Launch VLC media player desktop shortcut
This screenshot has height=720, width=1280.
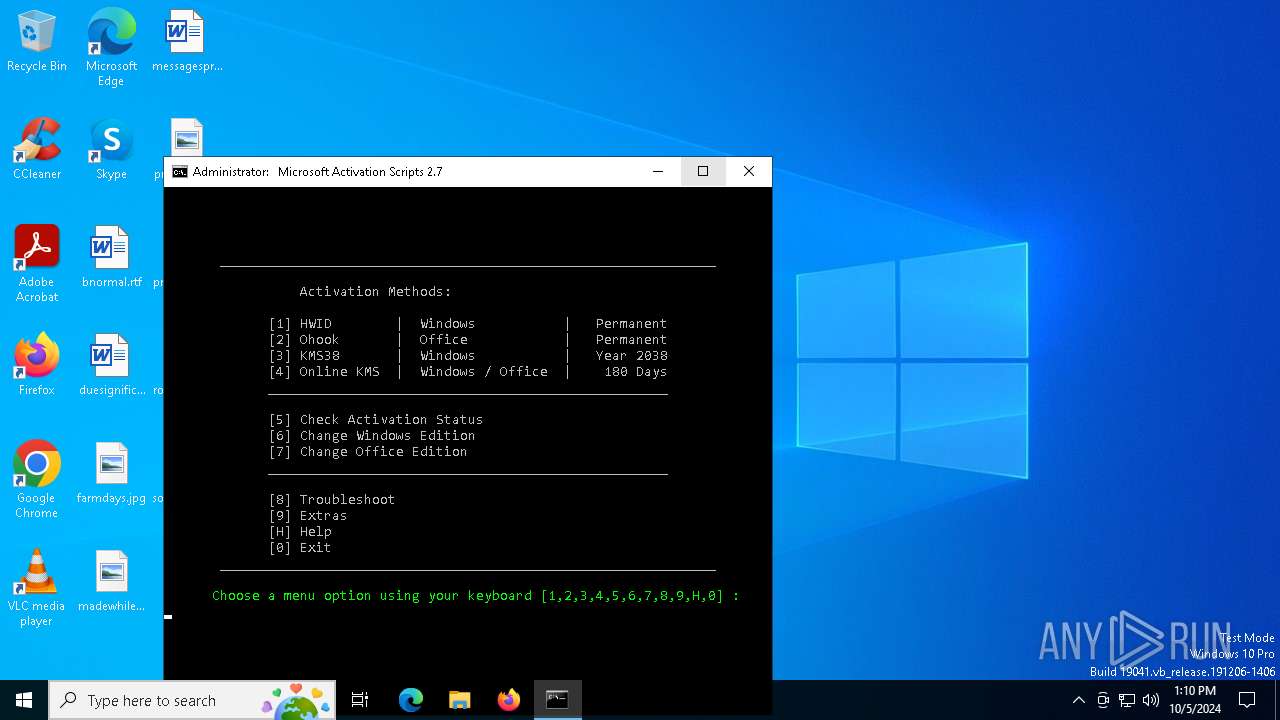point(37,588)
